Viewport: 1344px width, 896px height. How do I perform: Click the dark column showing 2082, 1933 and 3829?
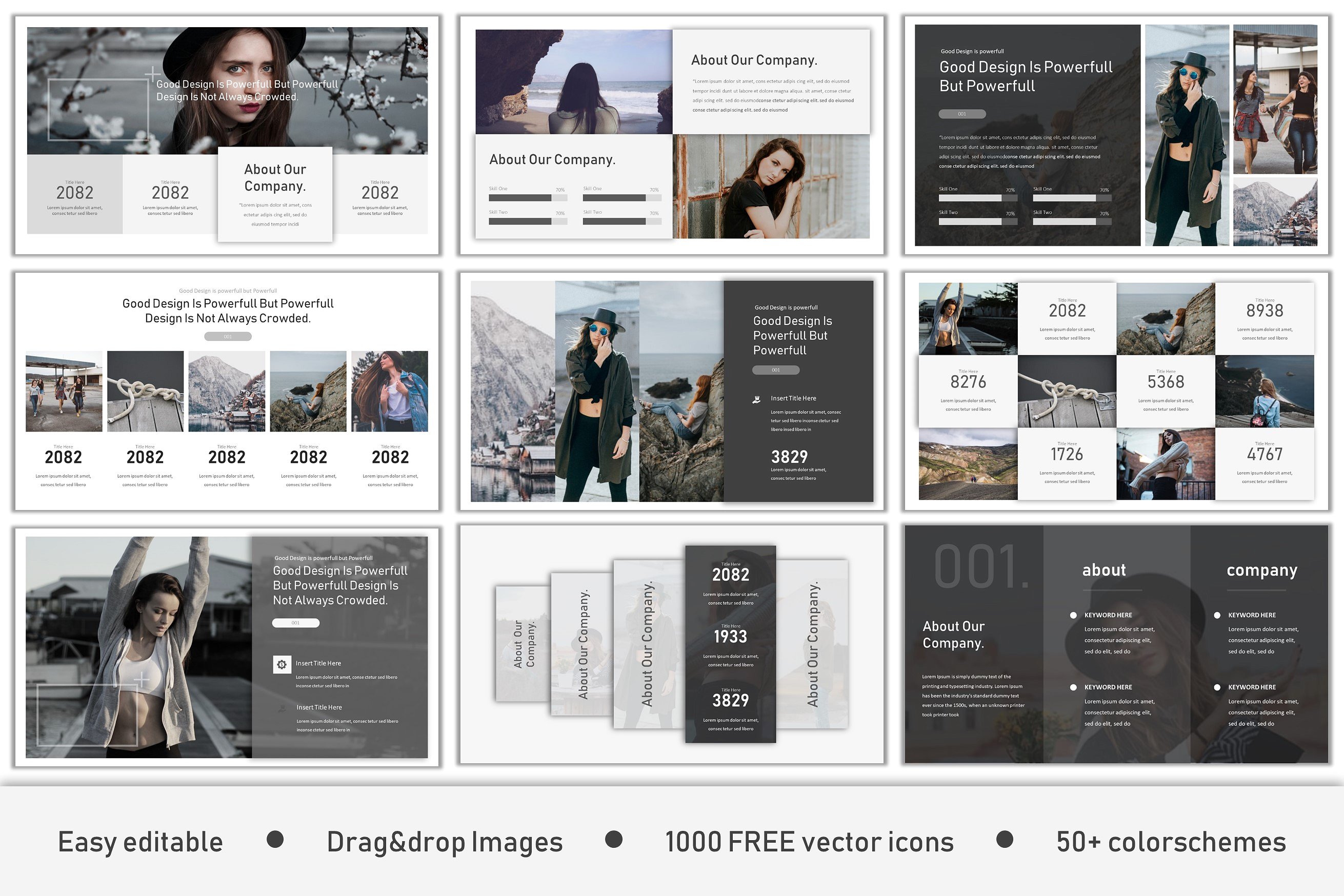click(x=730, y=644)
